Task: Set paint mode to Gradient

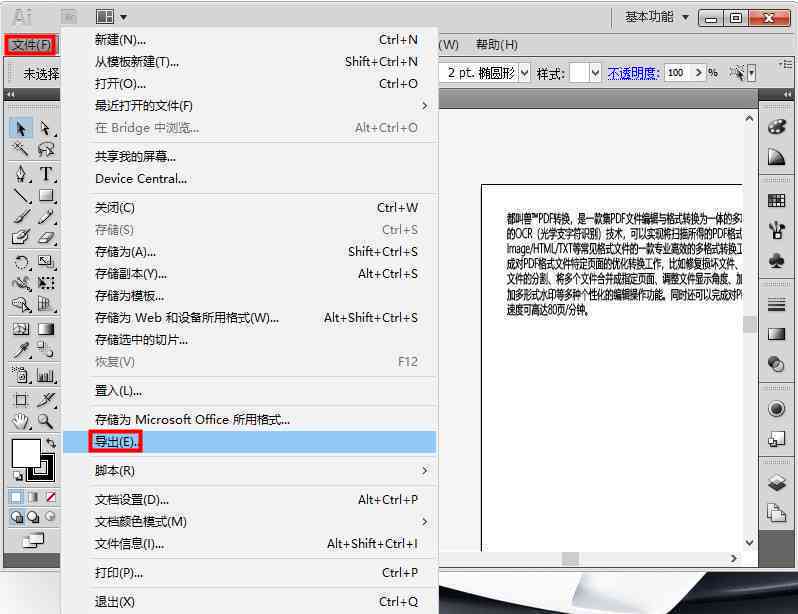Action: coord(34,497)
